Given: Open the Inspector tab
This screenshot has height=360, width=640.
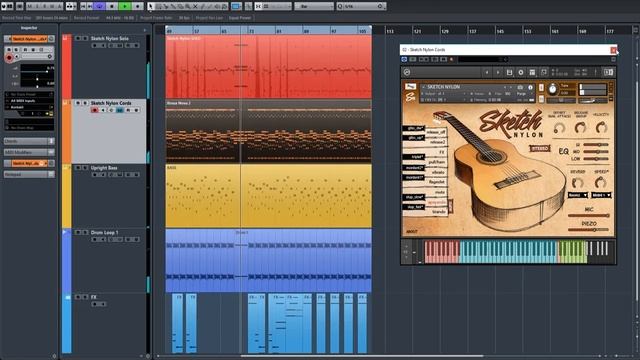Looking at the screenshot, I should (29, 28).
